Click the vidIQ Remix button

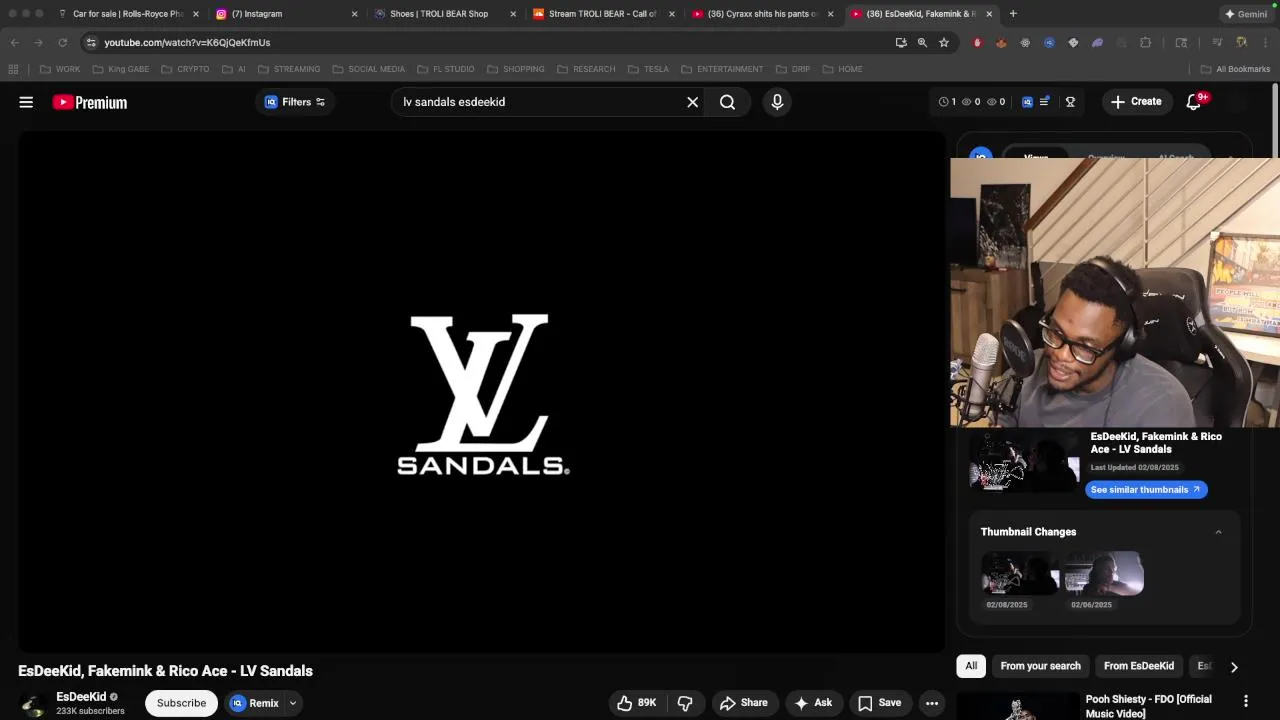pos(255,703)
